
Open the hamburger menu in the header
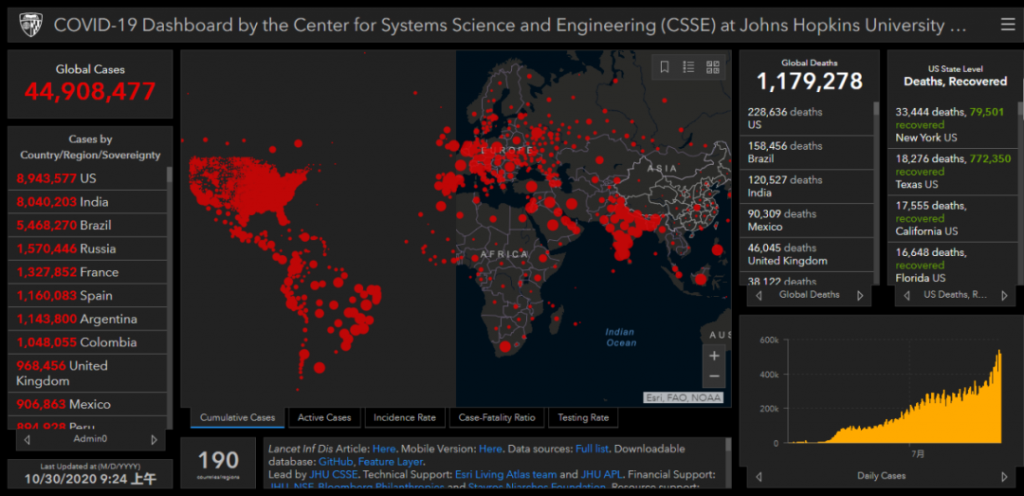click(x=1007, y=25)
